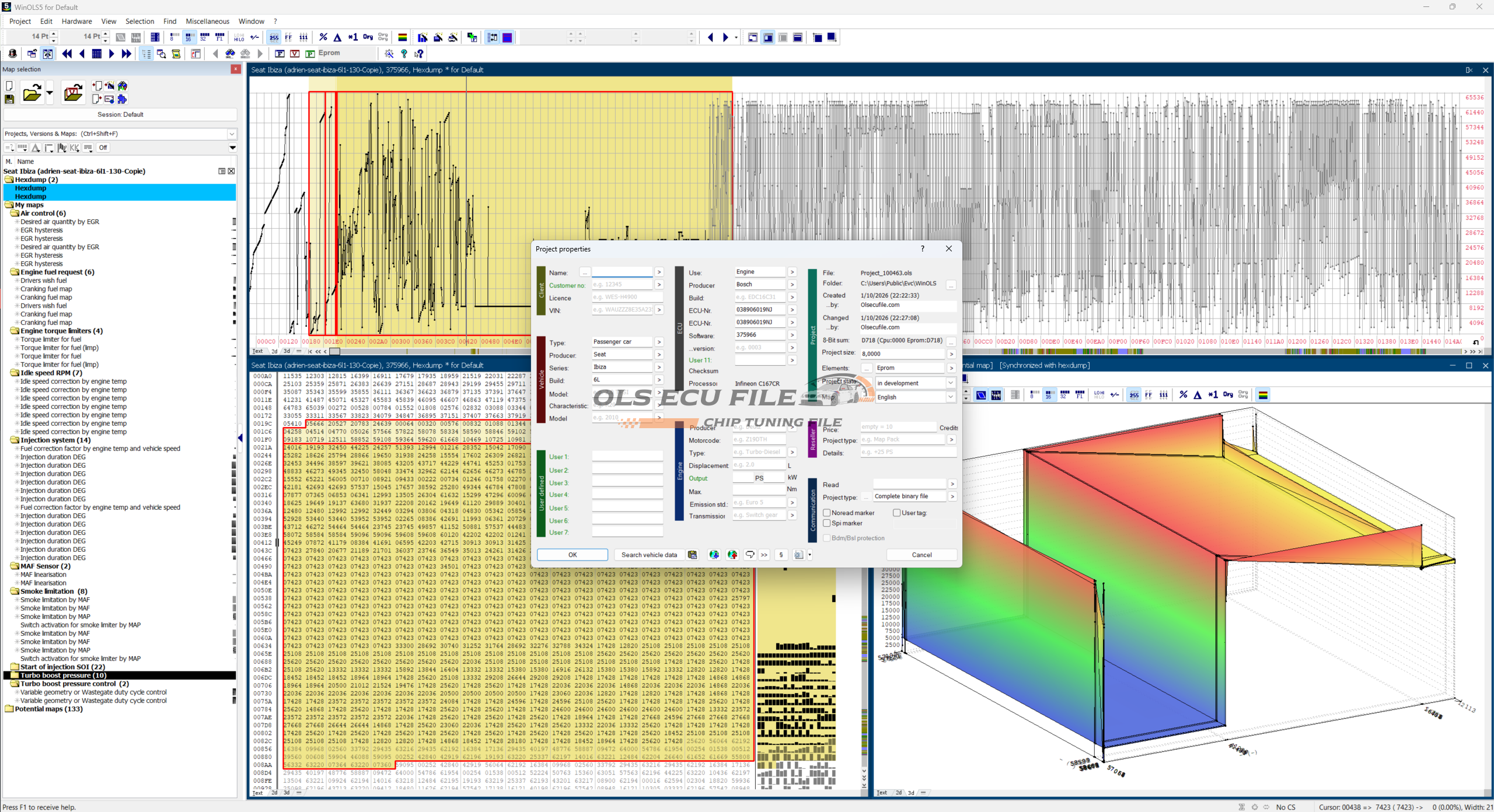Collapse the Air control (6) folder

tap(15, 213)
